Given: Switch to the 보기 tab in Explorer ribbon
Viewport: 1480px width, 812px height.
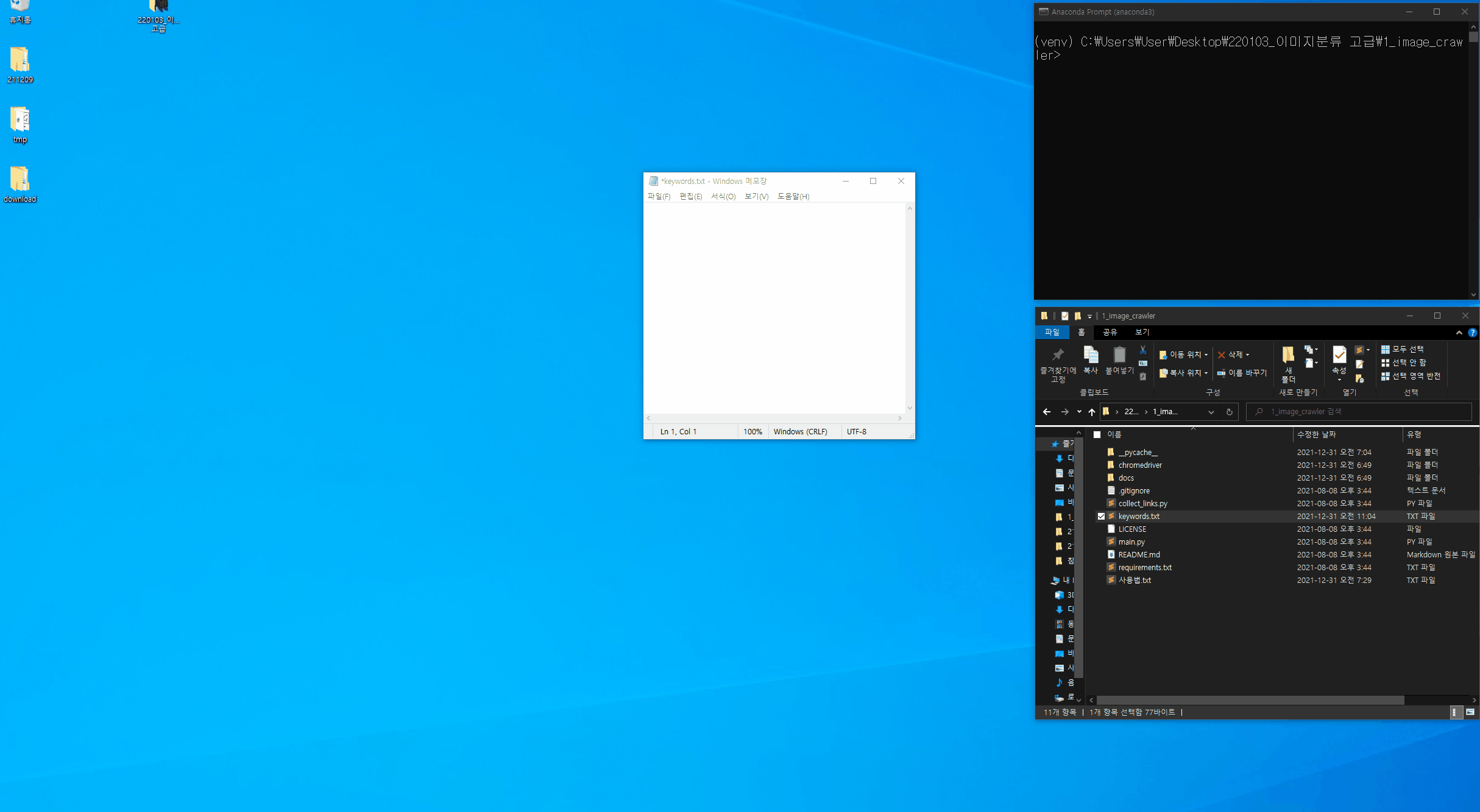Looking at the screenshot, I should click(1142, 332).
